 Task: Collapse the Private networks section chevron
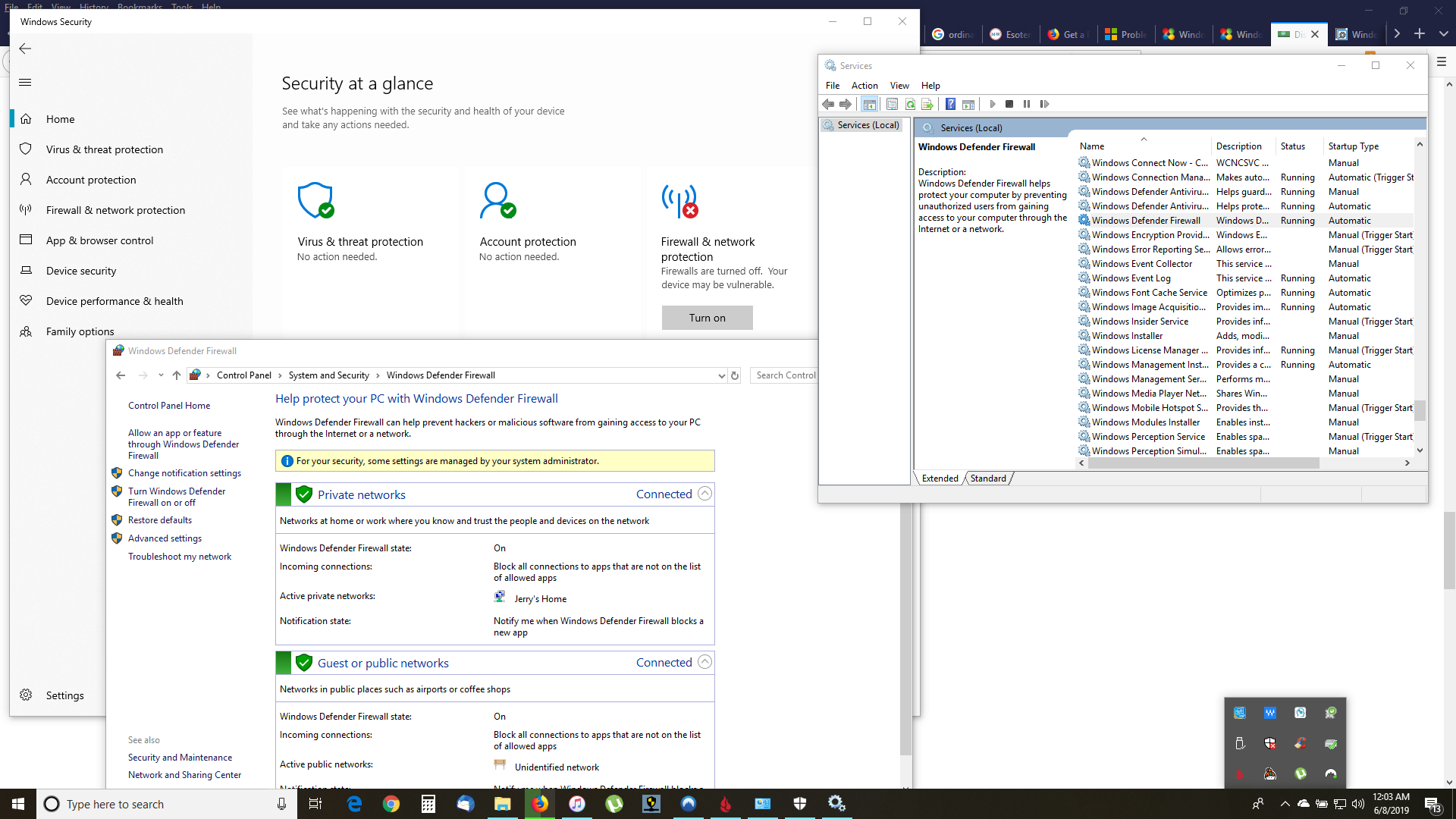click(704, 494)
